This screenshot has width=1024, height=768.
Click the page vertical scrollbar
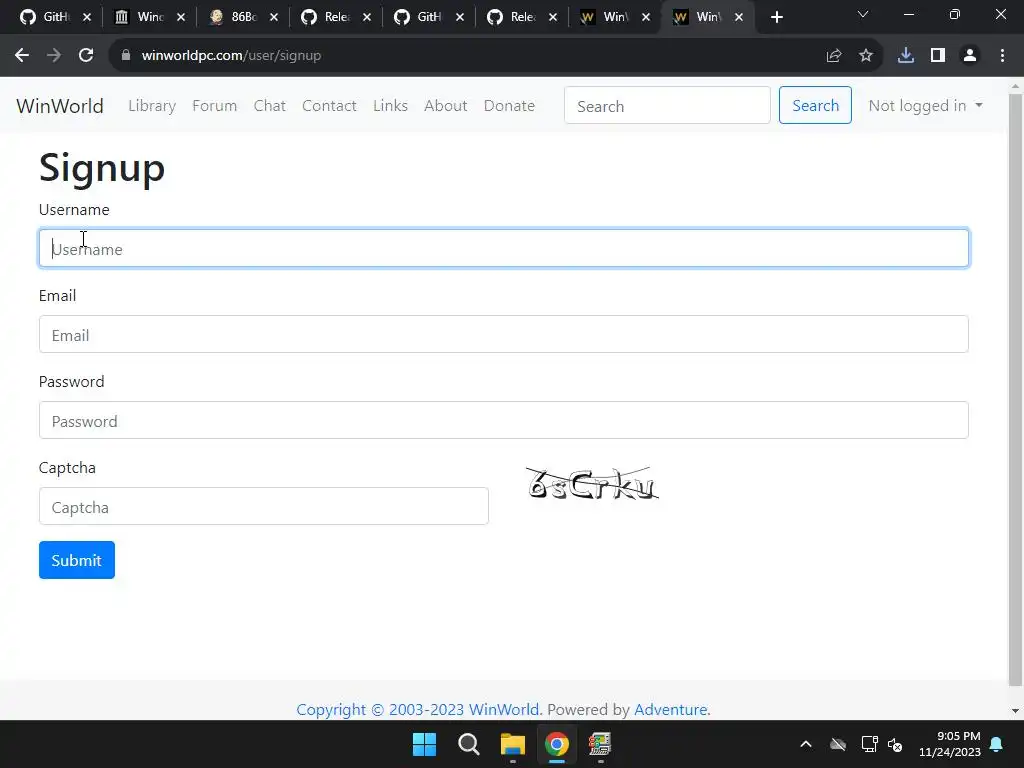(1015, 389)
